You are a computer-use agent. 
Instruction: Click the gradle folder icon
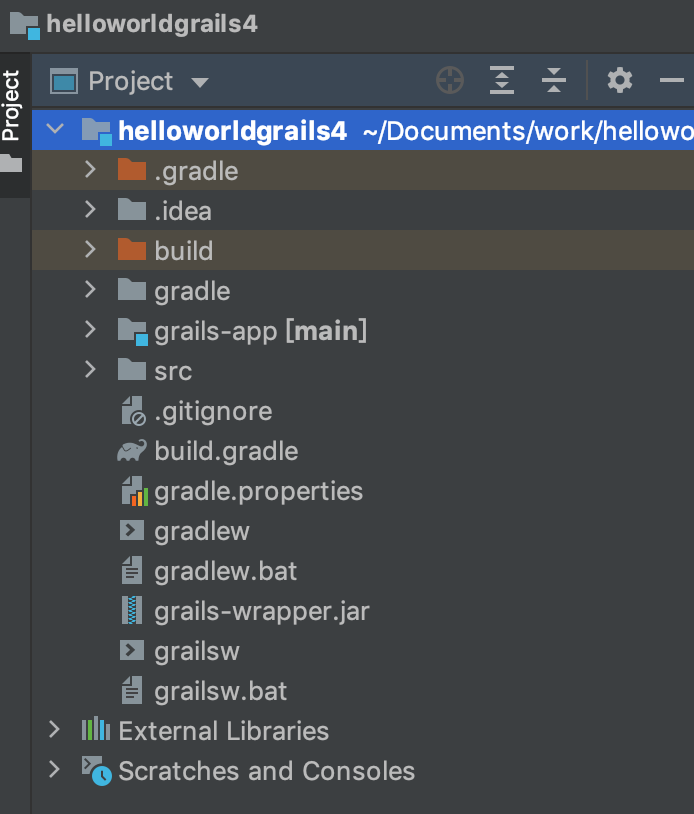[132, 289]
